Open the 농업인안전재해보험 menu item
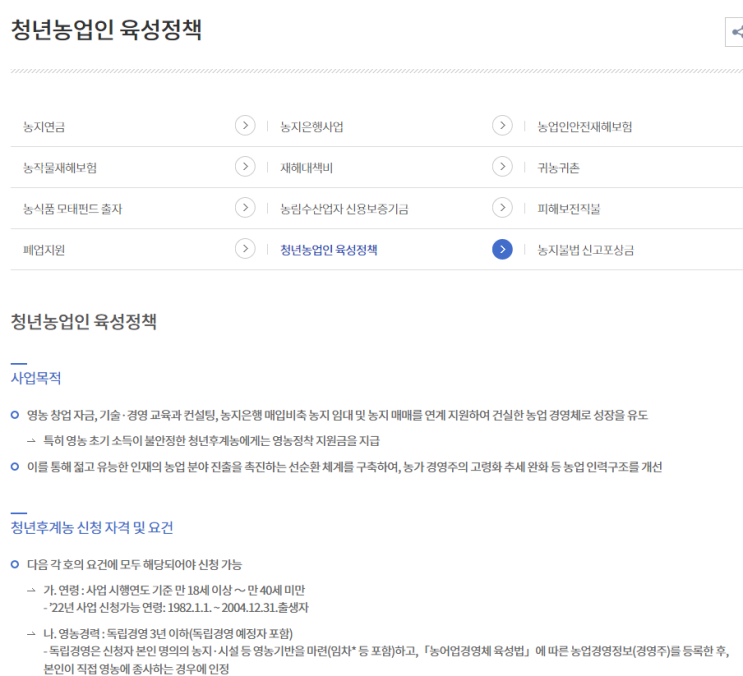The width and height of the screenshot is (743, 676). pos(585,126)
